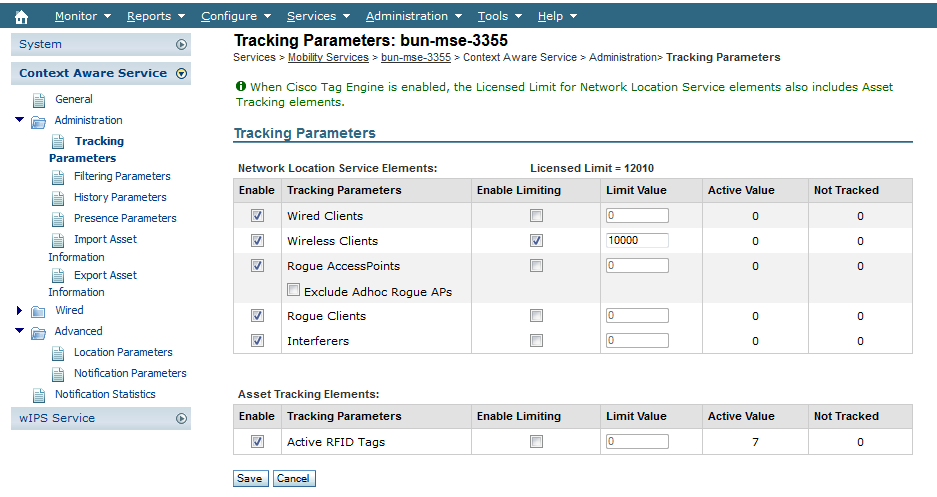Open Mobility Services breadcrumb link
937x497 pixels.
point(328,58)
